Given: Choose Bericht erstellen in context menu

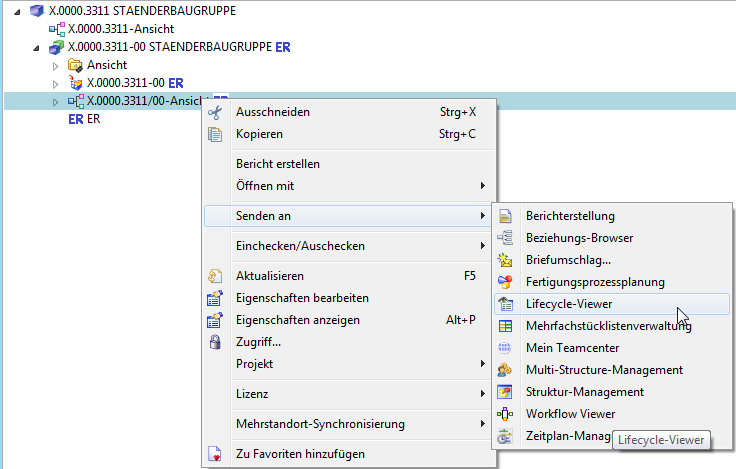Looking at the screenshot, I should tap(278, 164).
